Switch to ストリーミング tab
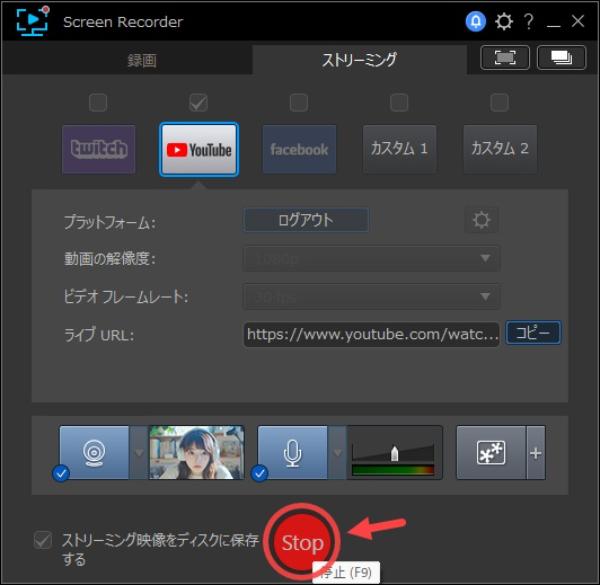This screenshot has height=585, width=600. (x=360, y=60)
